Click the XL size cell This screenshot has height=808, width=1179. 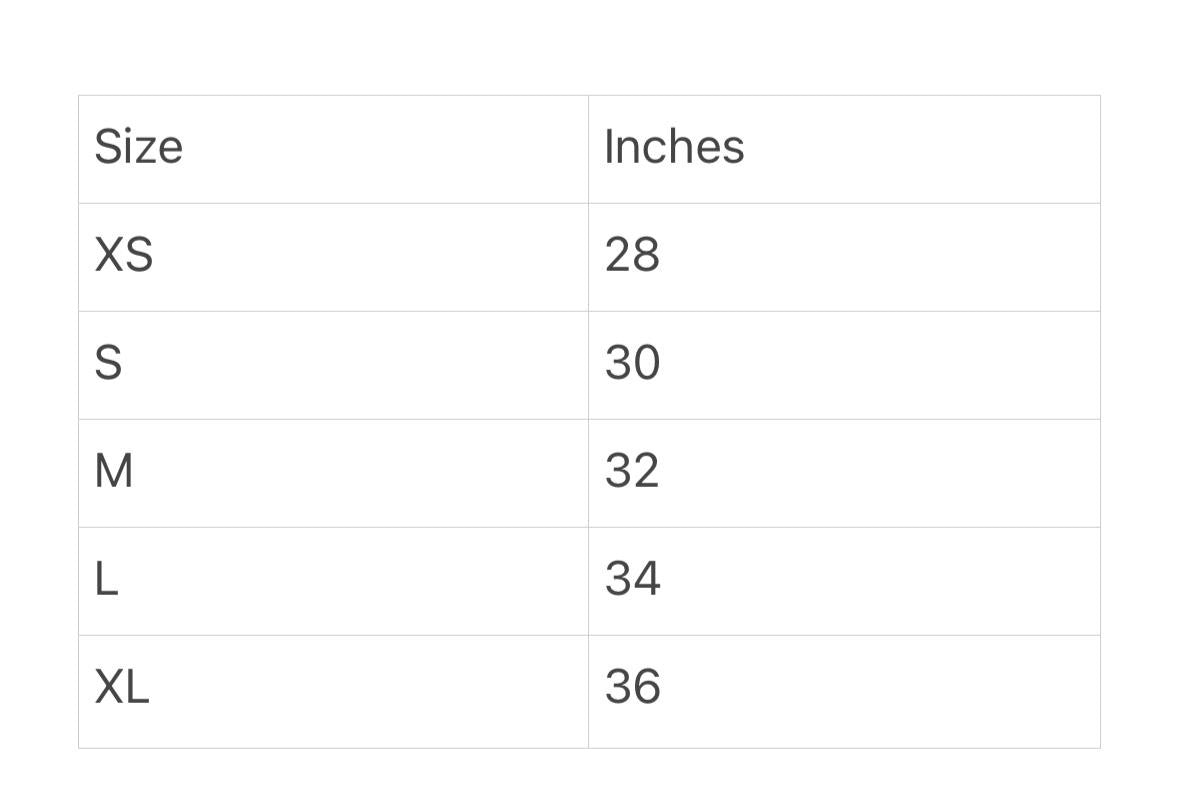tap(333, 691)
